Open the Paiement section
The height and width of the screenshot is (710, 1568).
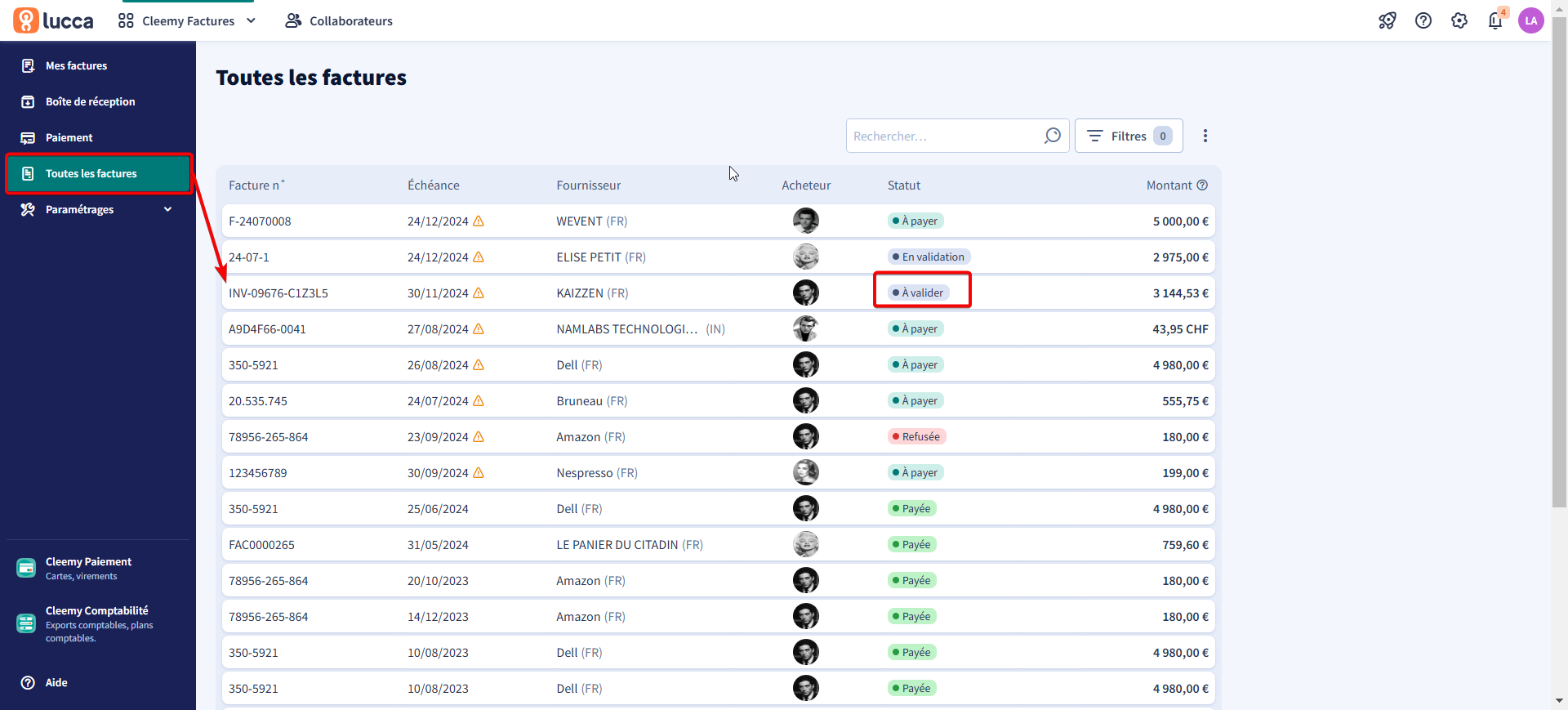(x=98, y=137)
